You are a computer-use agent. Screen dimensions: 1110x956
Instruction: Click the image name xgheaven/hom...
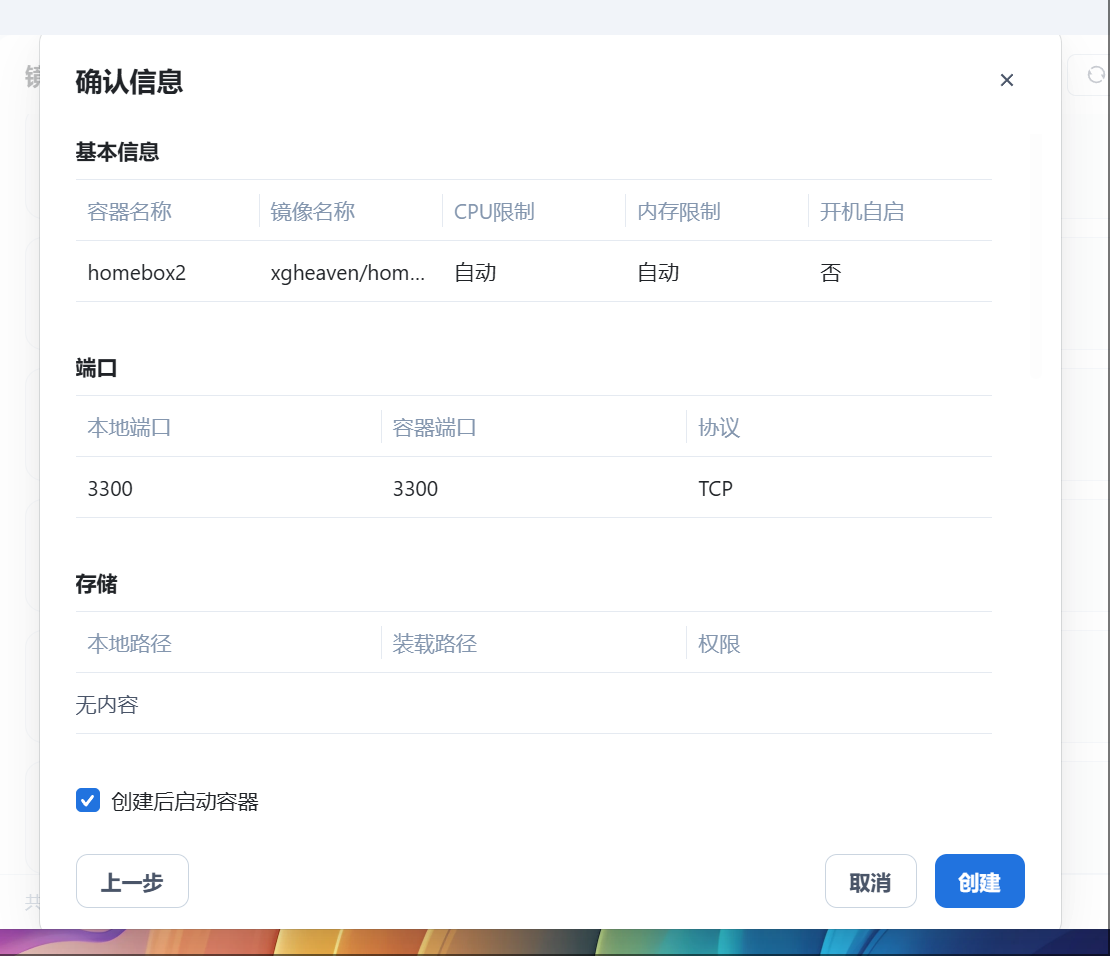click(x=348, y=273)
